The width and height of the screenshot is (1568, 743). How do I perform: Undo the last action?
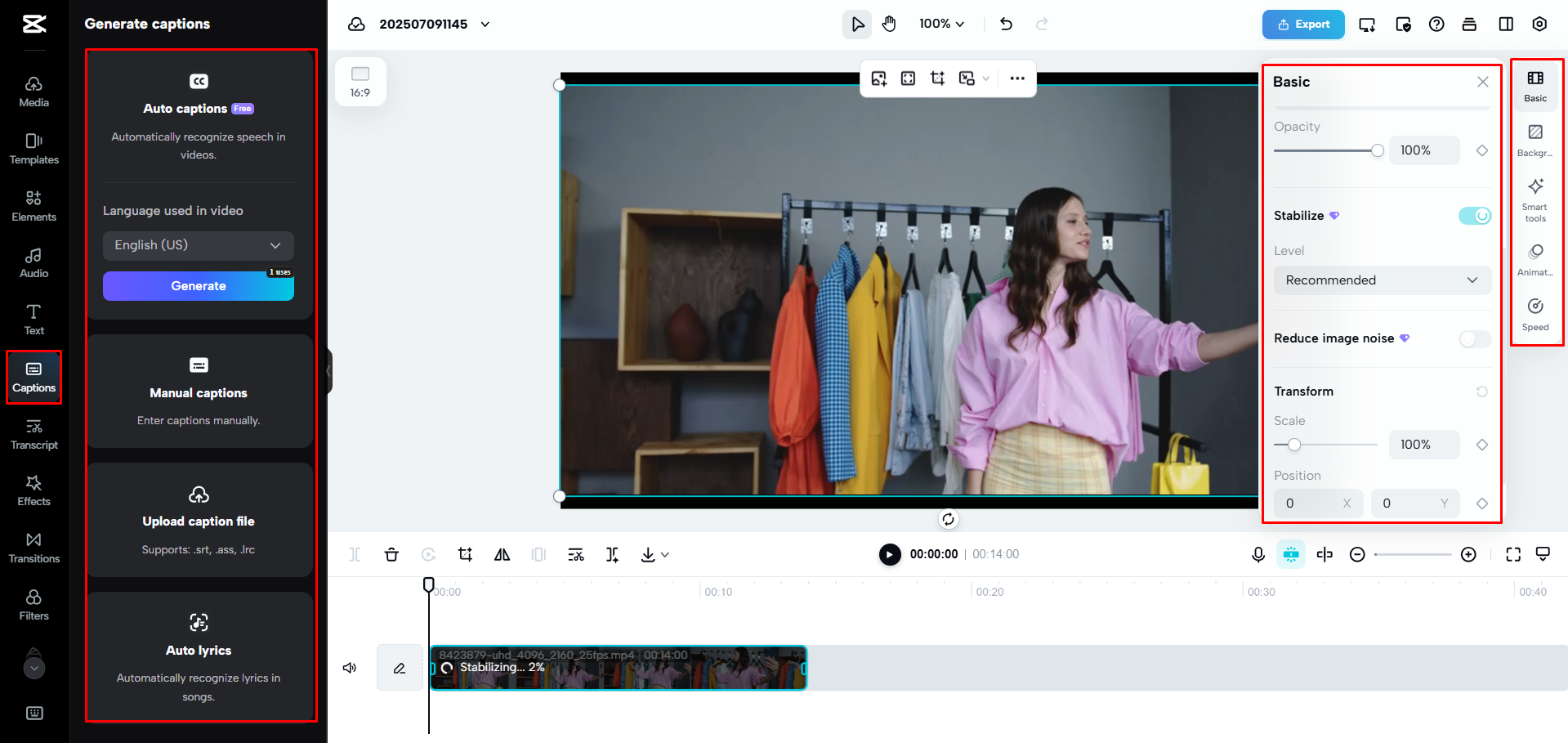click(x=1006, y=24)
